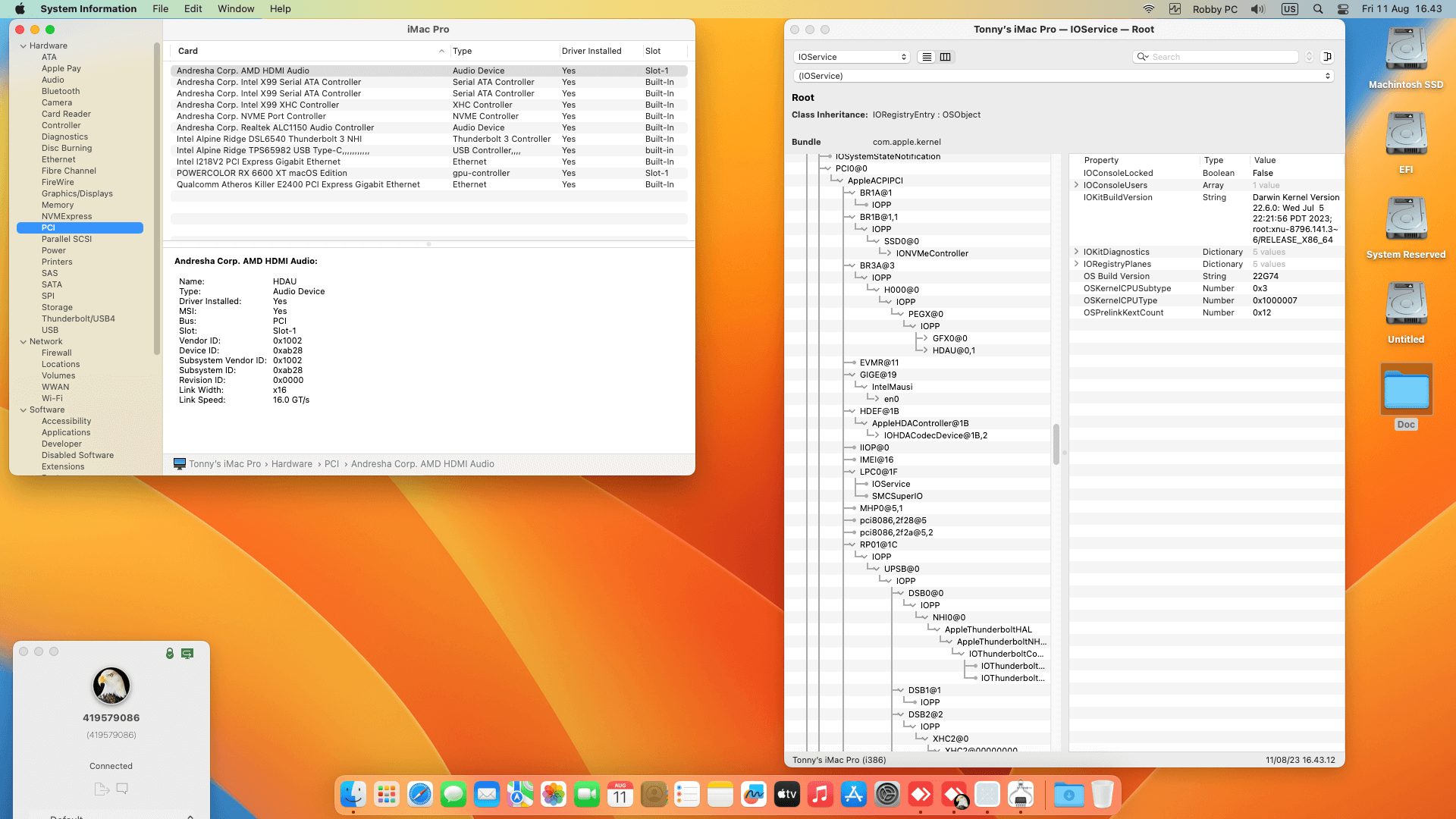Select the POWERCOLOR RX 6600 XT row

point(428,173)
